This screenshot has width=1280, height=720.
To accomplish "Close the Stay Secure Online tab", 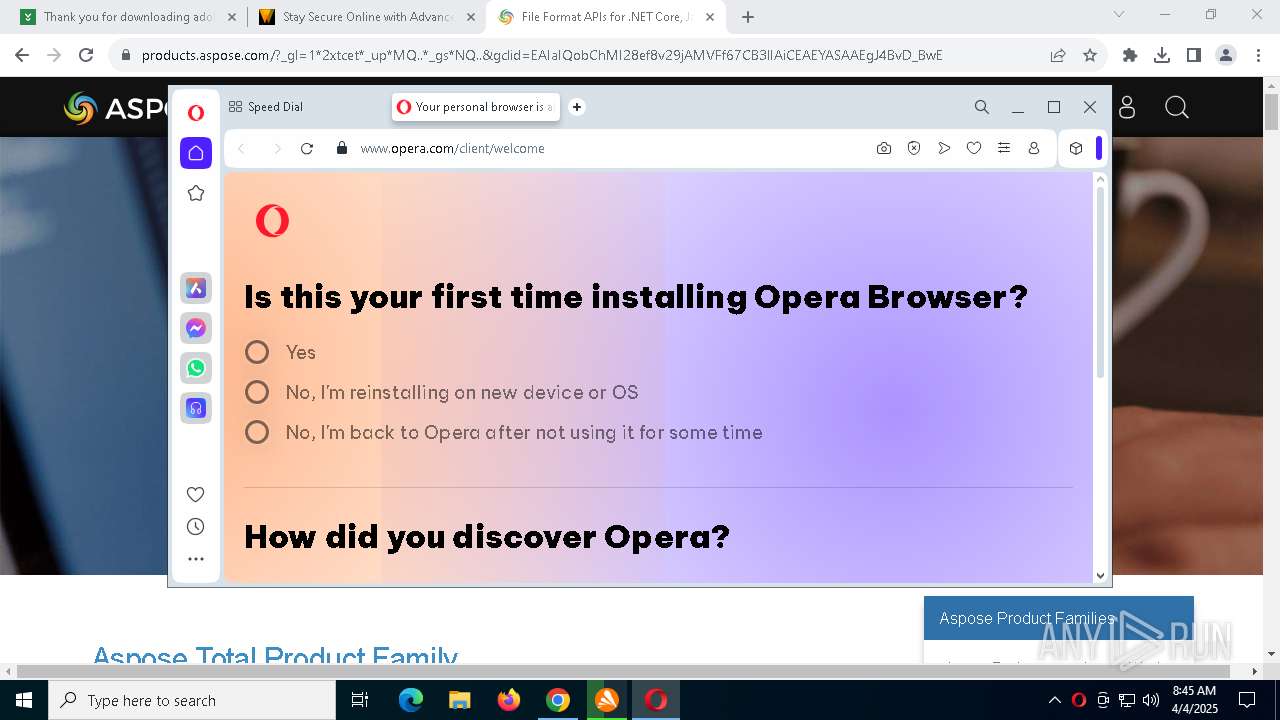I will pos(470,17).
